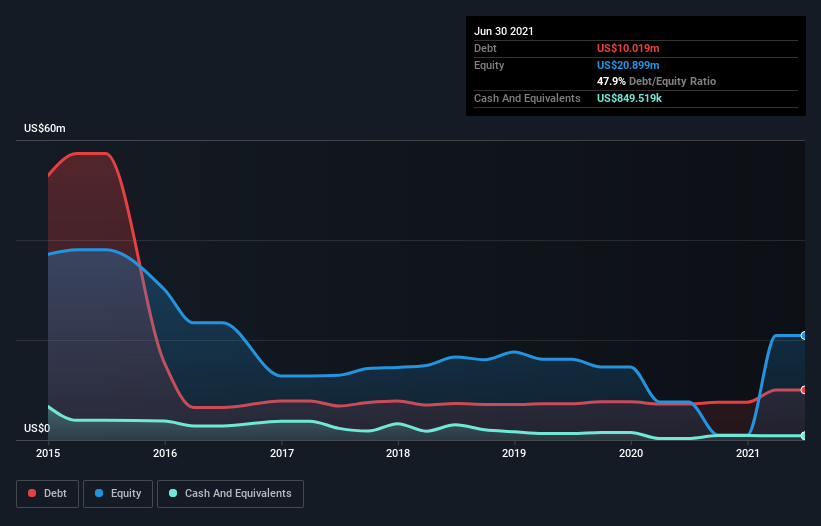Toggle the Equity legend button
The image size is (821, 526).
tap(118, 494)
